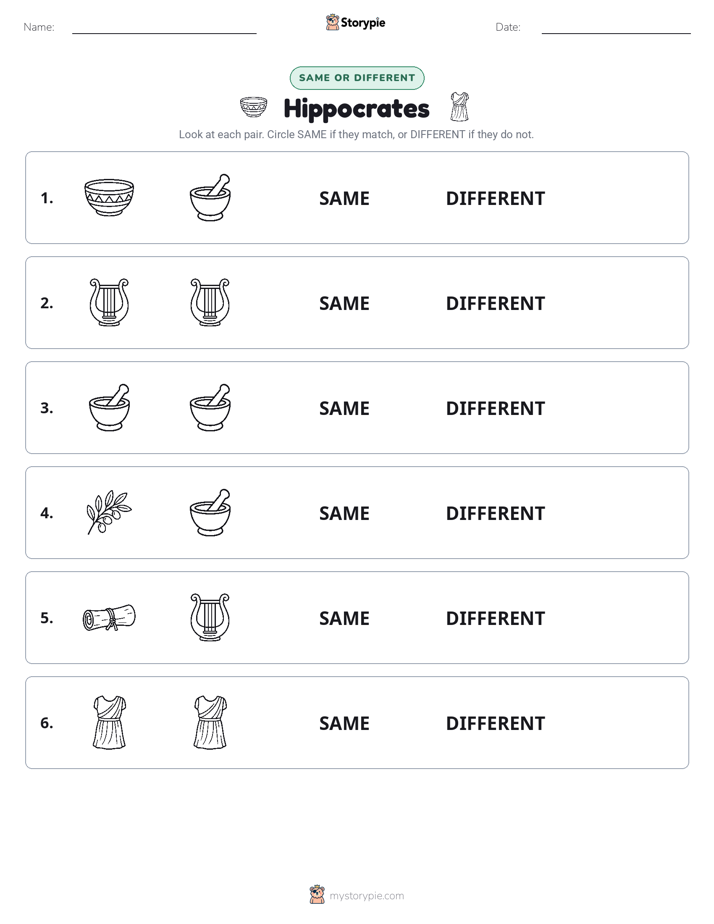The width and height of the screenshot is (714, 924).
Task: Click the left tunic dress in row 6
Action: click(110, 722)
